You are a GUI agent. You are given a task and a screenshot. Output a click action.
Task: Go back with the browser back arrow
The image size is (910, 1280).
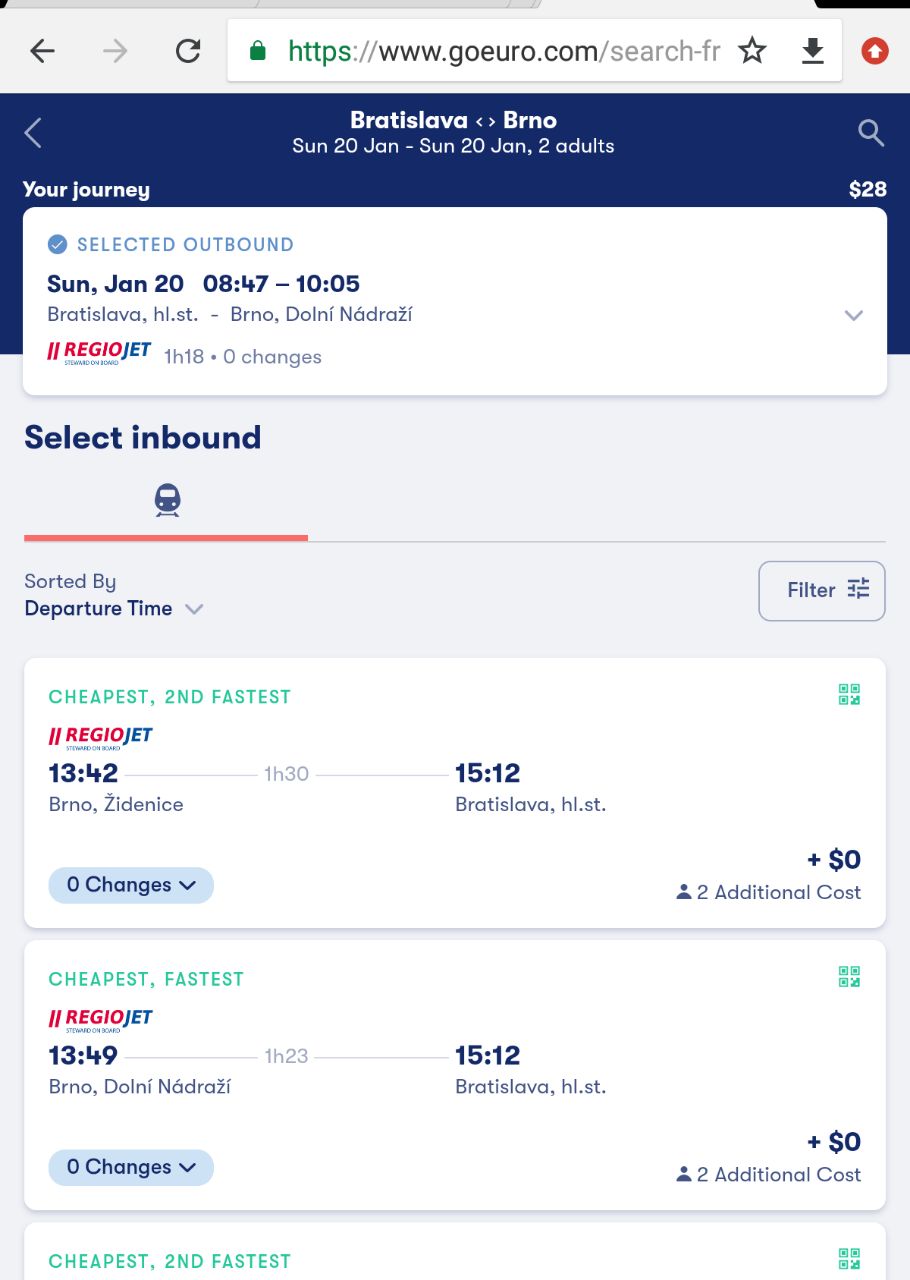click(x=42, y=51)
